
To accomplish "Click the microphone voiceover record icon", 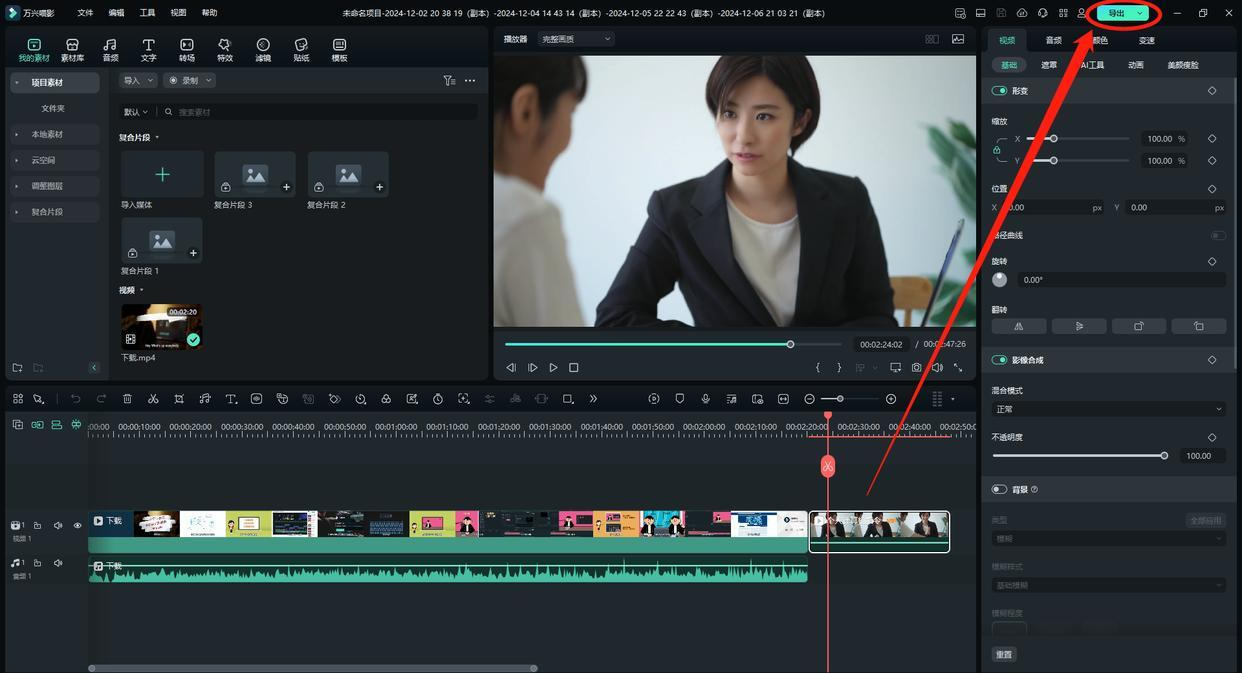I will click(x=705, y=399).
